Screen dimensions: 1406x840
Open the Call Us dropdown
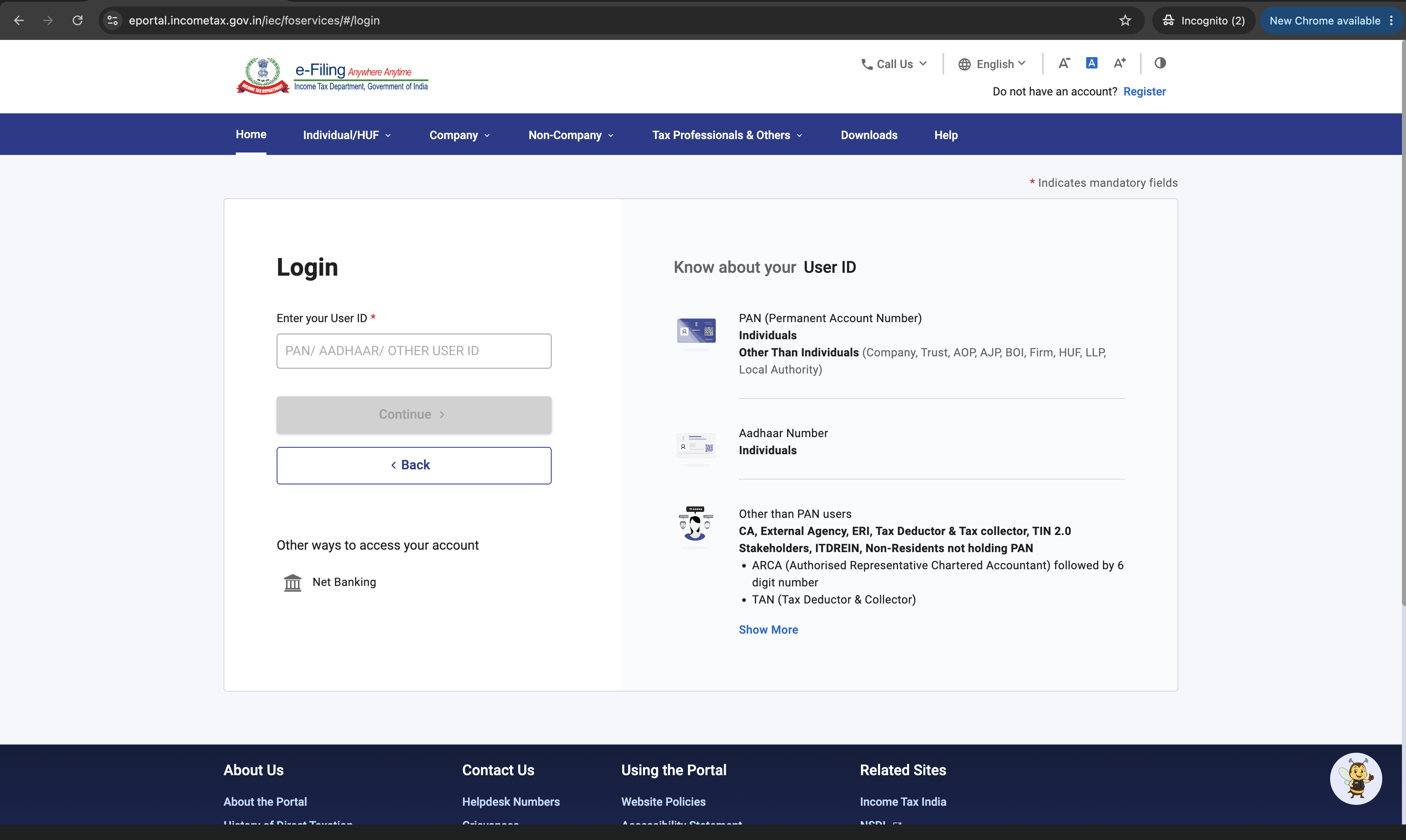point(894,64)
